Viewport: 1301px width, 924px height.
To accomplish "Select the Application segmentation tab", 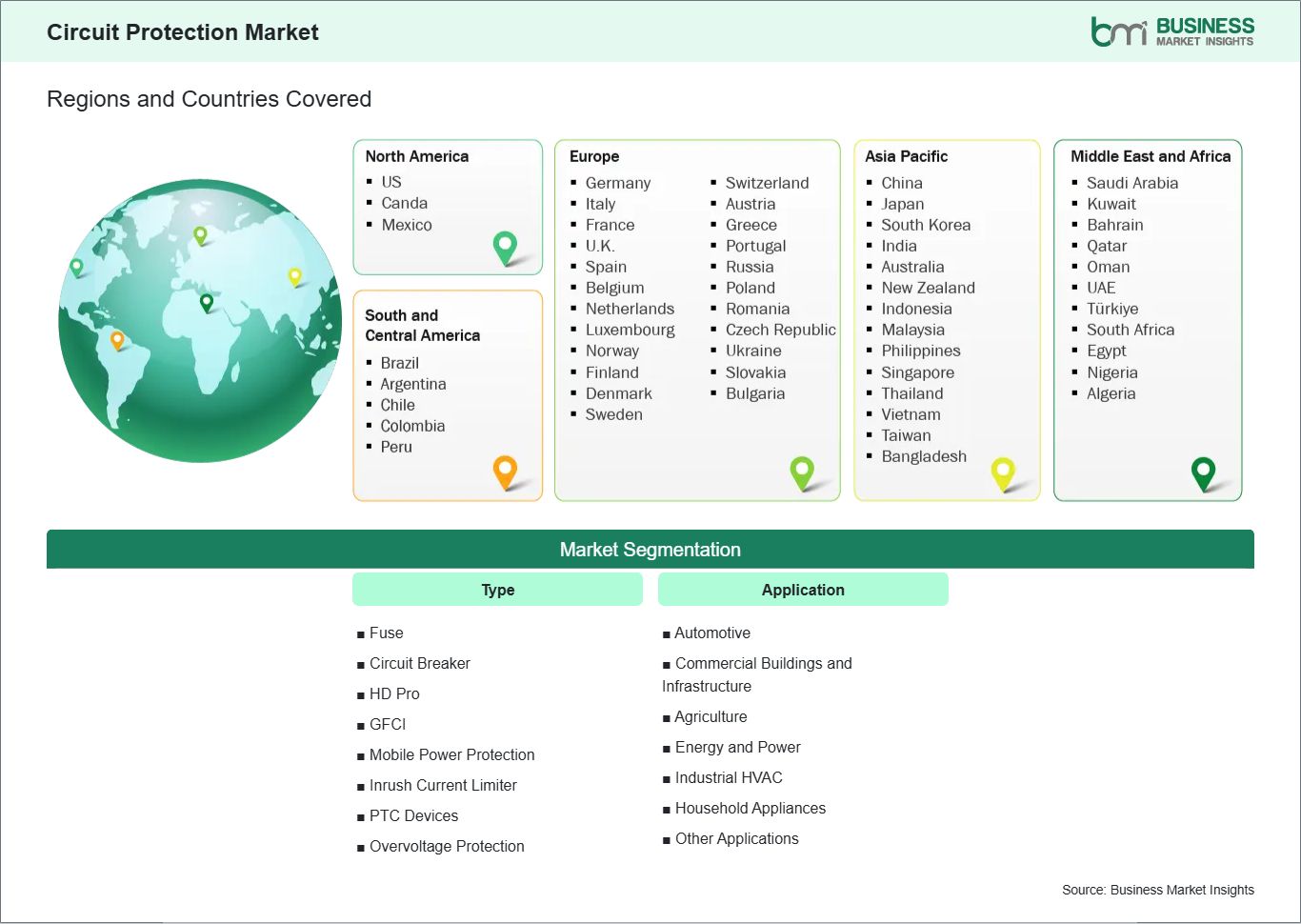I will (x=803, y=590).
